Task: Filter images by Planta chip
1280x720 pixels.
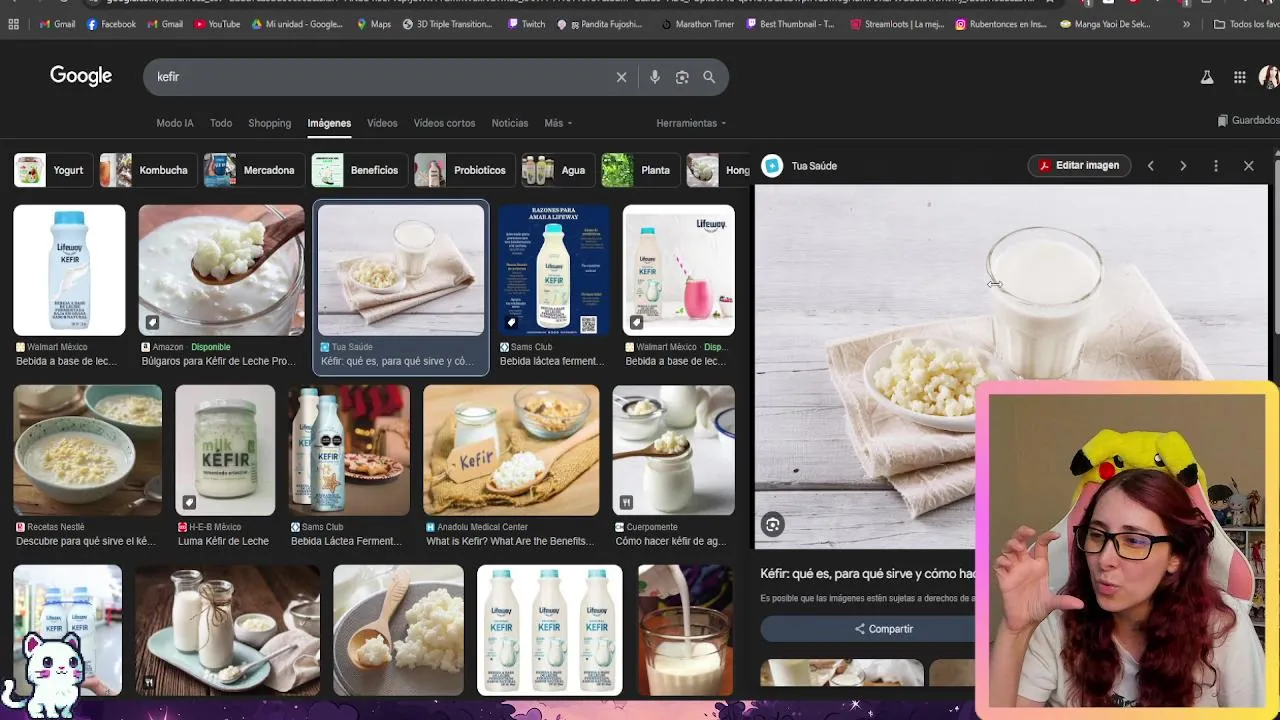Action: (639, 170)
